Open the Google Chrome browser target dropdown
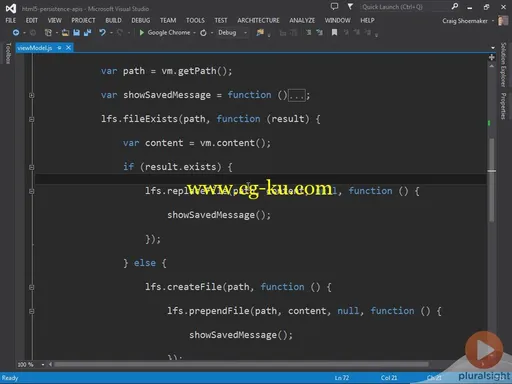Screen dimensions: 512x384 [194, 33]
